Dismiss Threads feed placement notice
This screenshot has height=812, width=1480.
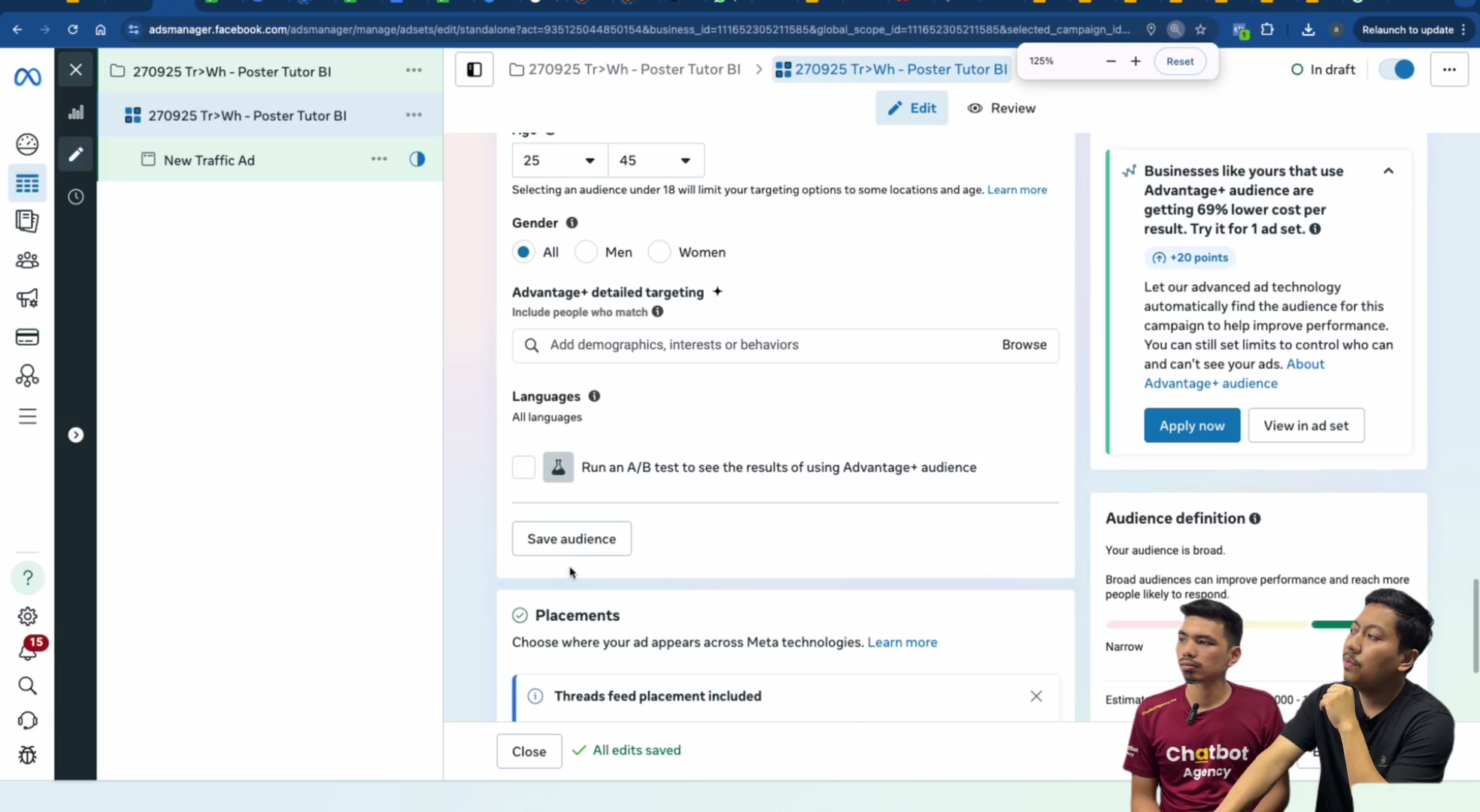point(1036,696)
